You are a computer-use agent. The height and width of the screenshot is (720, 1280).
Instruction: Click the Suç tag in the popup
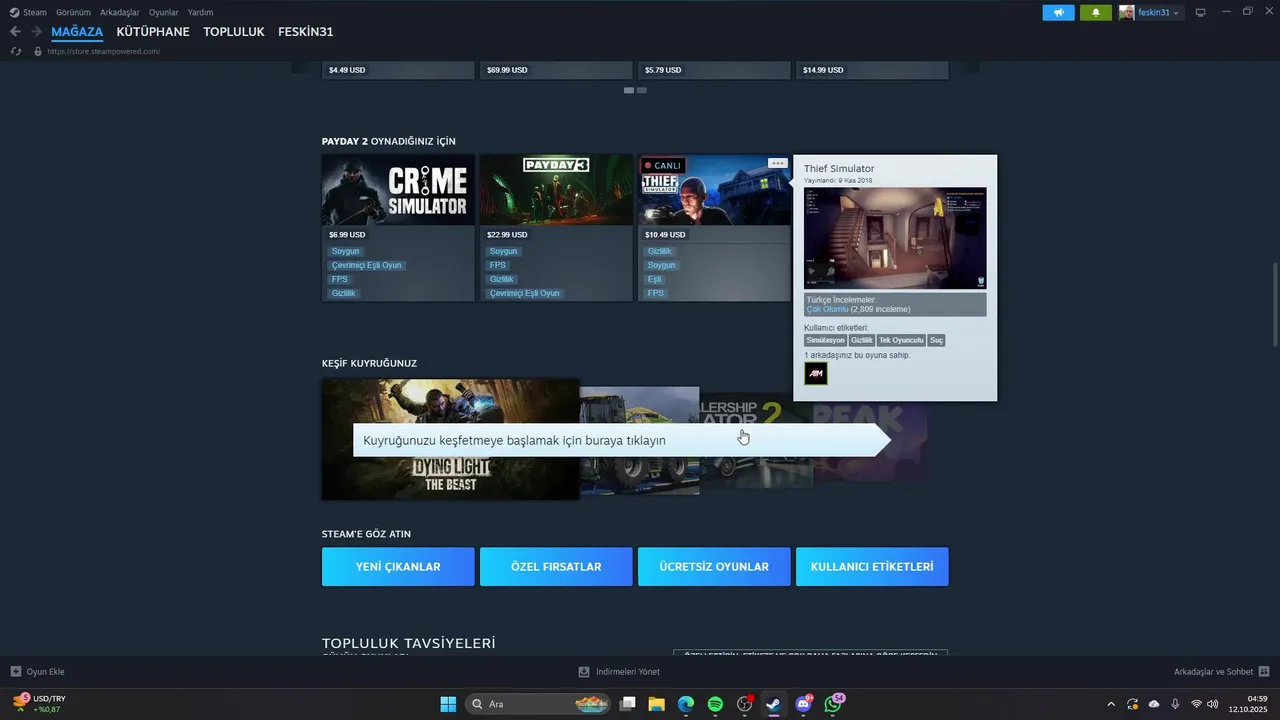click(x=936, y=340)
